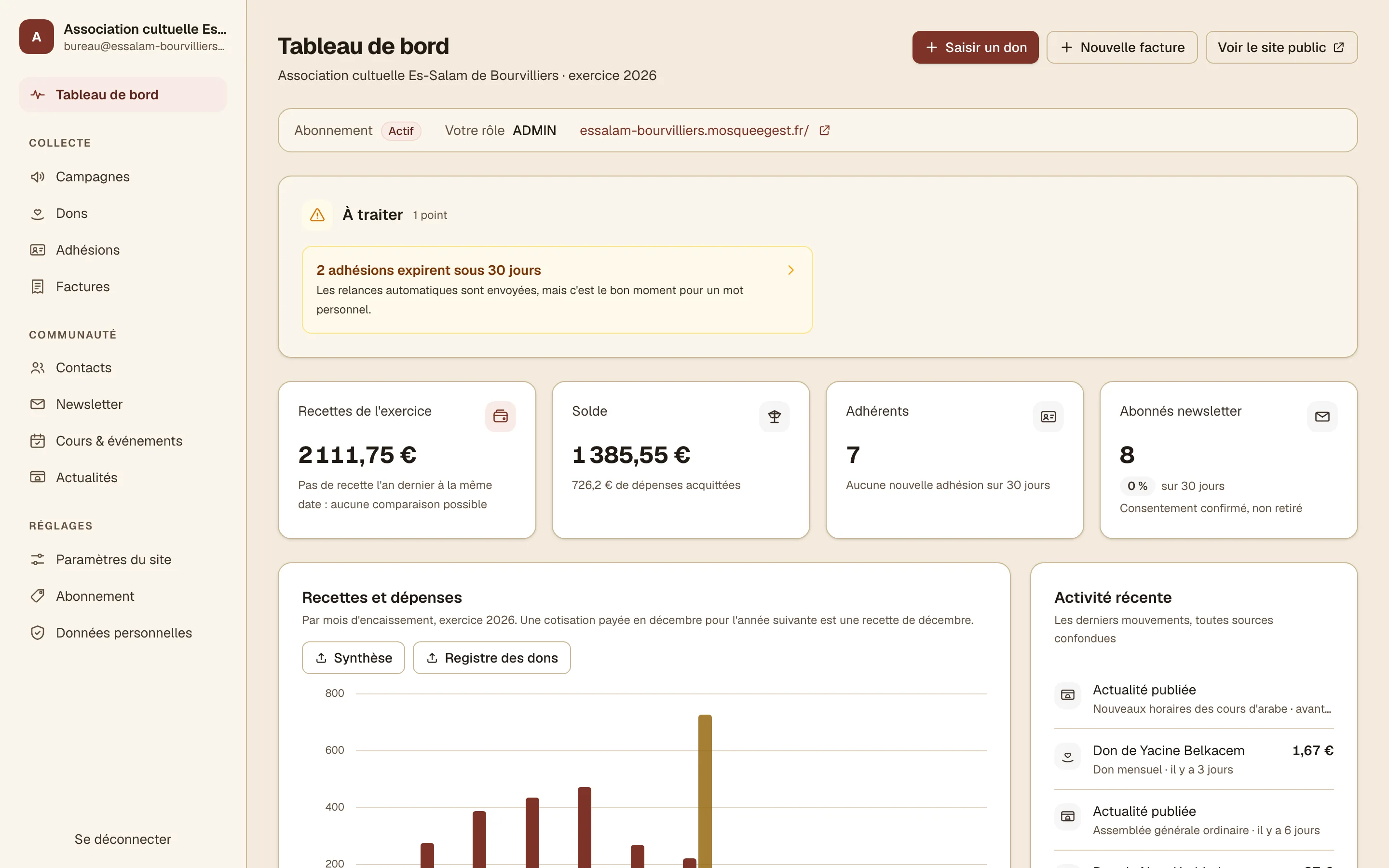Screen dimensions: 1389x868
Task: Open Paramètres du site
Action: tap(123, 560)
